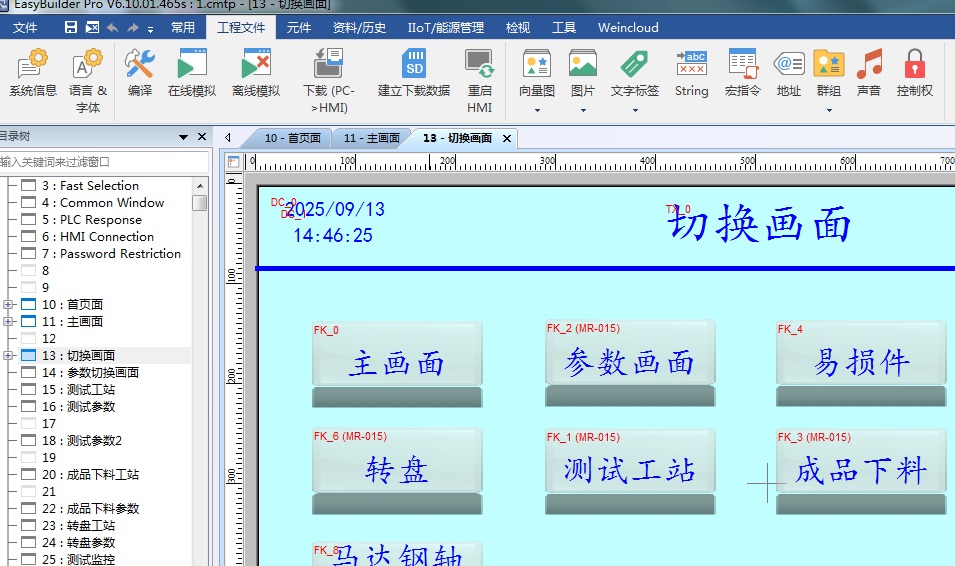The image size is (955, 566).
Task: Start 在线模拟 online simulation
Action: [192, 72]
